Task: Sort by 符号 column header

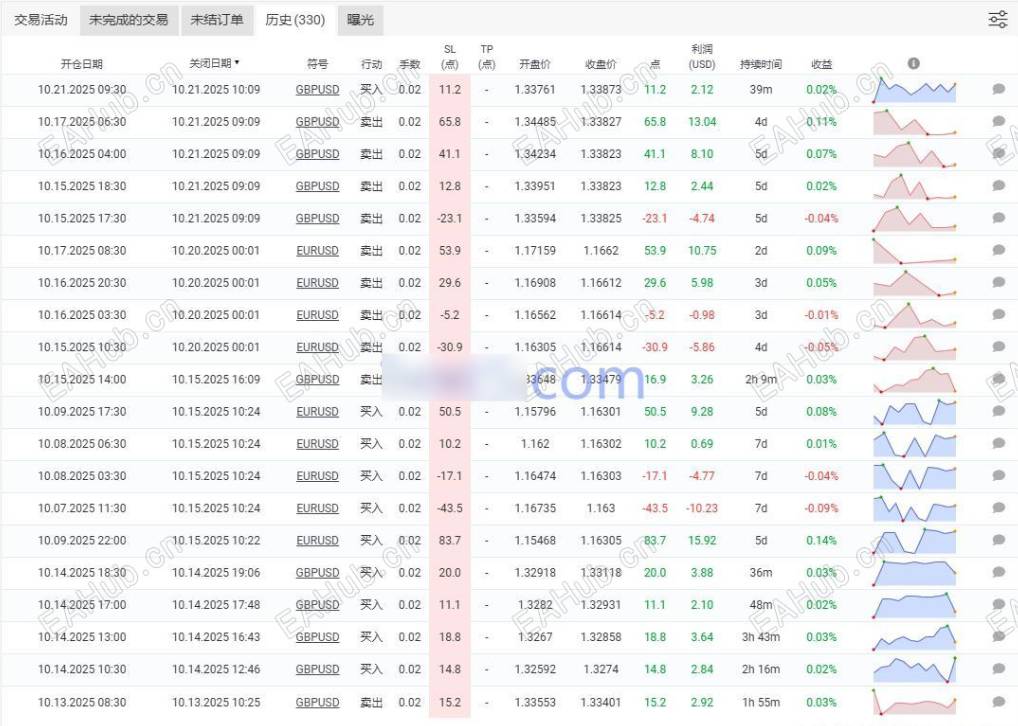Action: coord(317,64)
